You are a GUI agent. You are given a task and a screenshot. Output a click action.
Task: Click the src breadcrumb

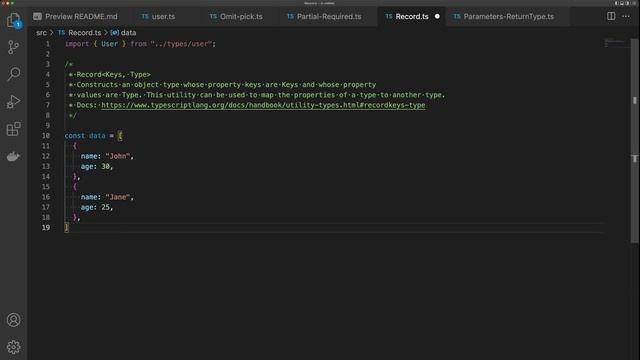pyautogui.click(x=41, y=33)
